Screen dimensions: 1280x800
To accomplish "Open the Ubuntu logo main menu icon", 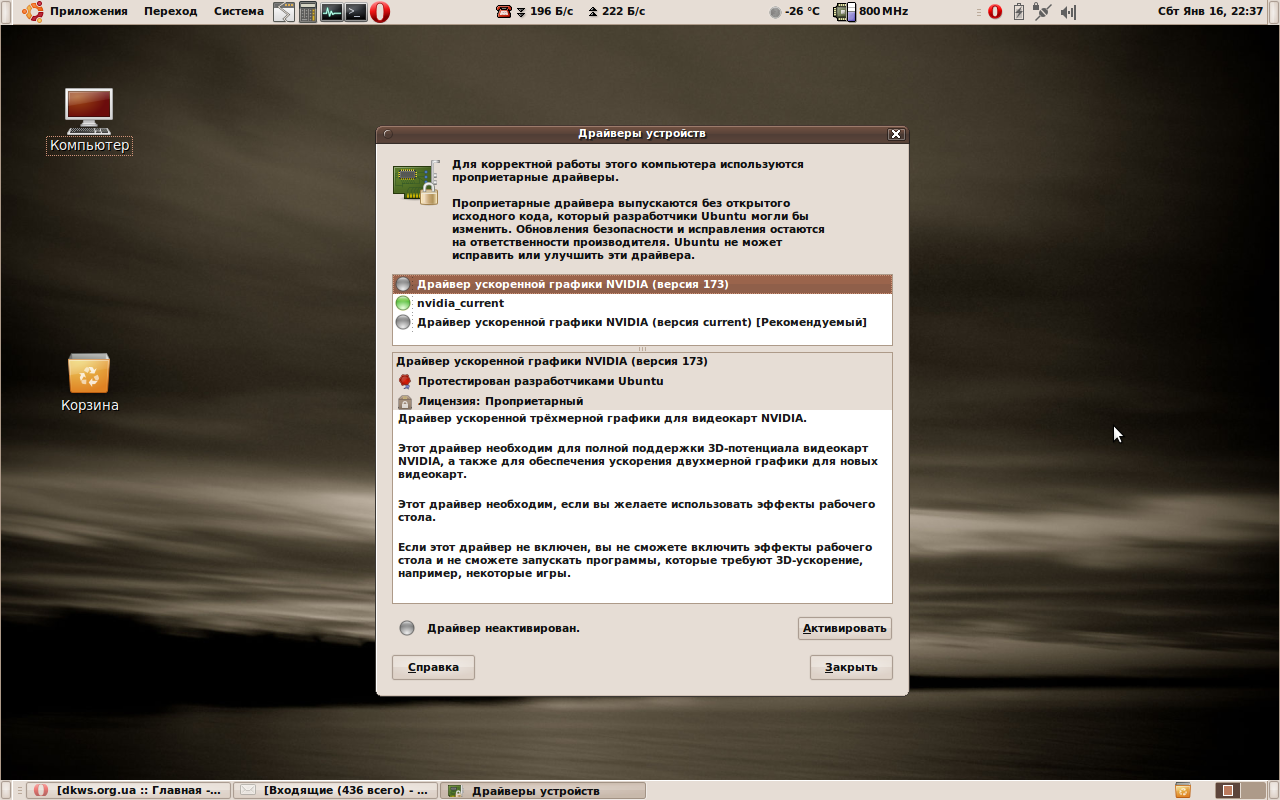I will coord(32,12).
